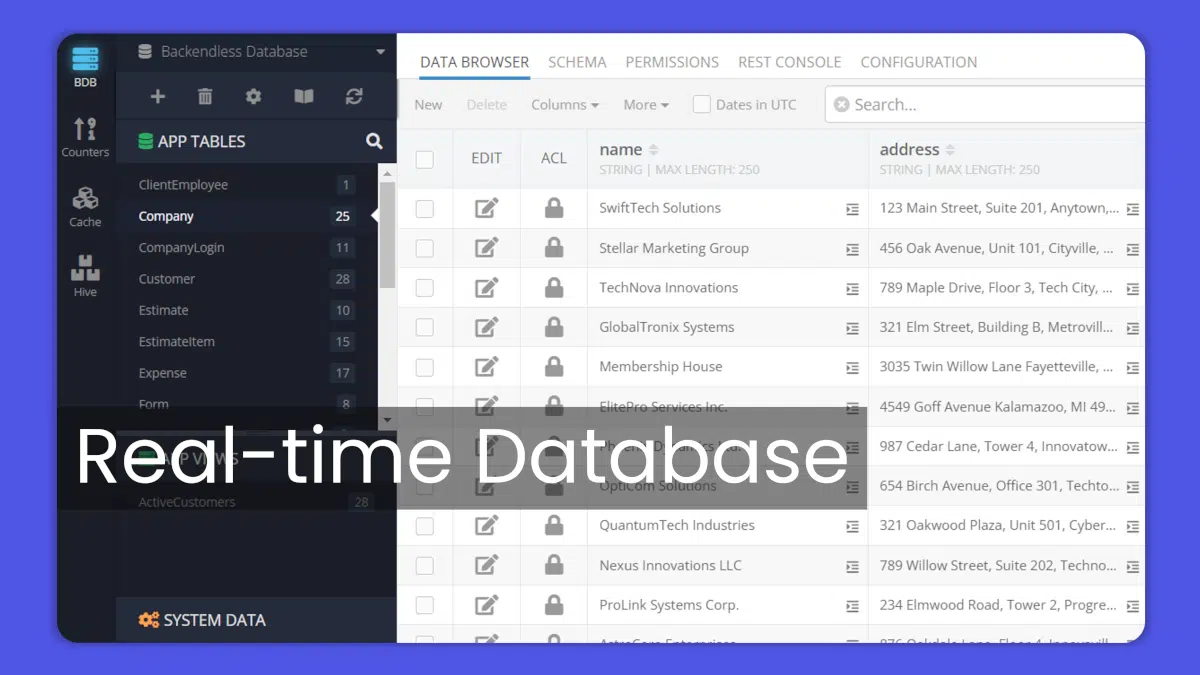Enable the Dates in UTC checkbox
The width and height of the screenshot is (1200, 675).
(702, 104)
